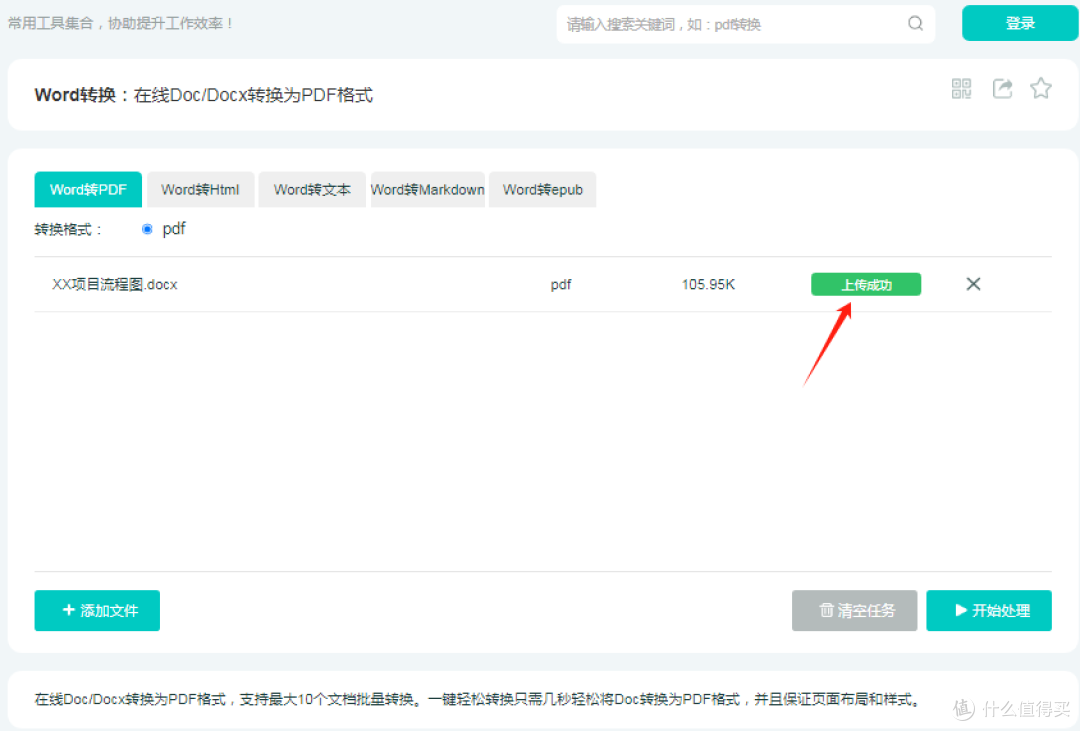This screenshot has height=731, width=1080.
Task: Click the share icon
Action: point(1002,88)
